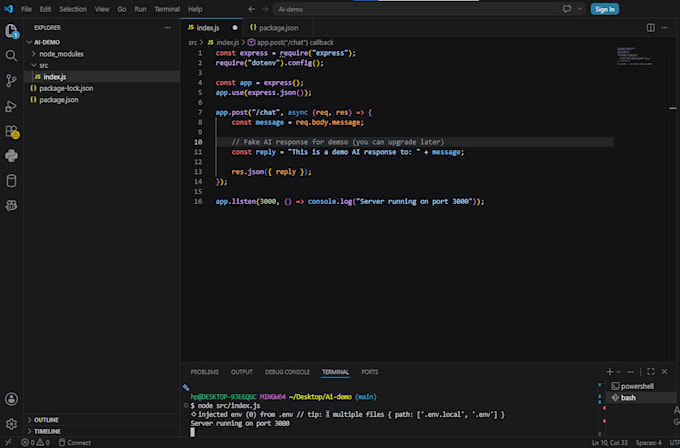Expand the OUTLINE section
The width and height of the screenshot is (680, 448).
[102, 420]
